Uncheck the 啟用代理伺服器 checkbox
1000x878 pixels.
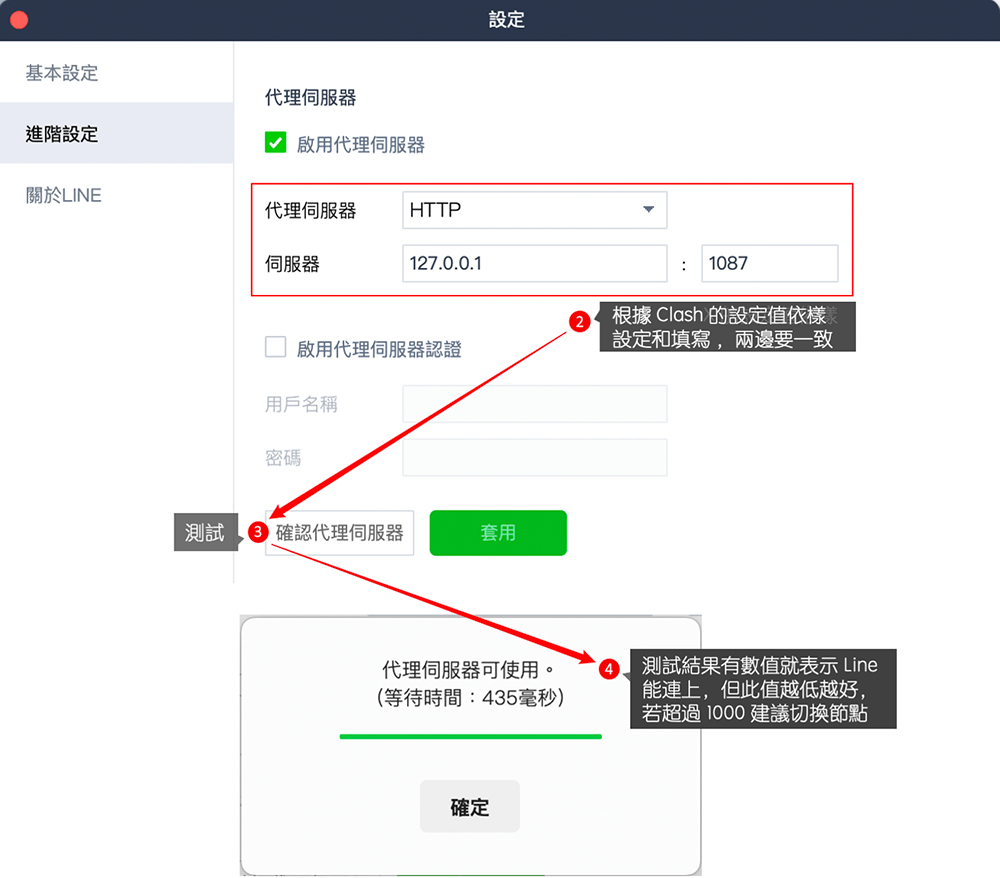click(x=276, y=142)
